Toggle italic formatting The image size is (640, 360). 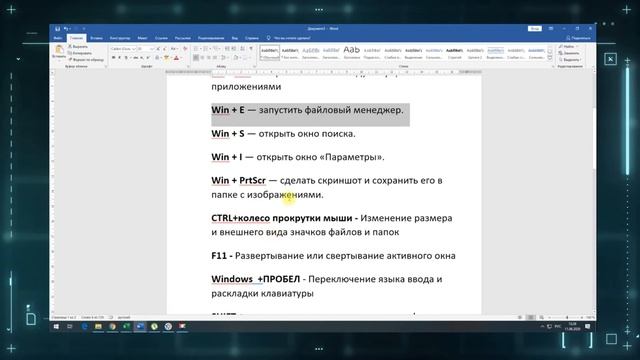point(120,58)
